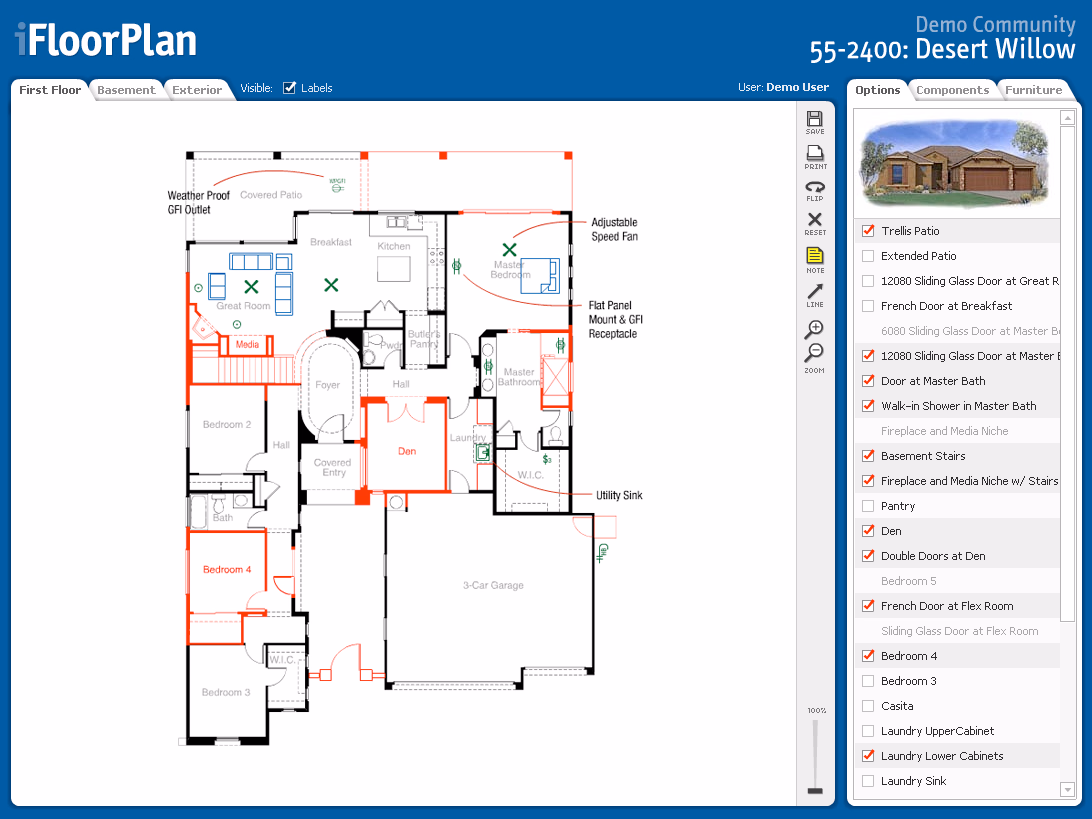Screen dimensions: 1092x819
Task: Select the Options tab
Action: 878,90
